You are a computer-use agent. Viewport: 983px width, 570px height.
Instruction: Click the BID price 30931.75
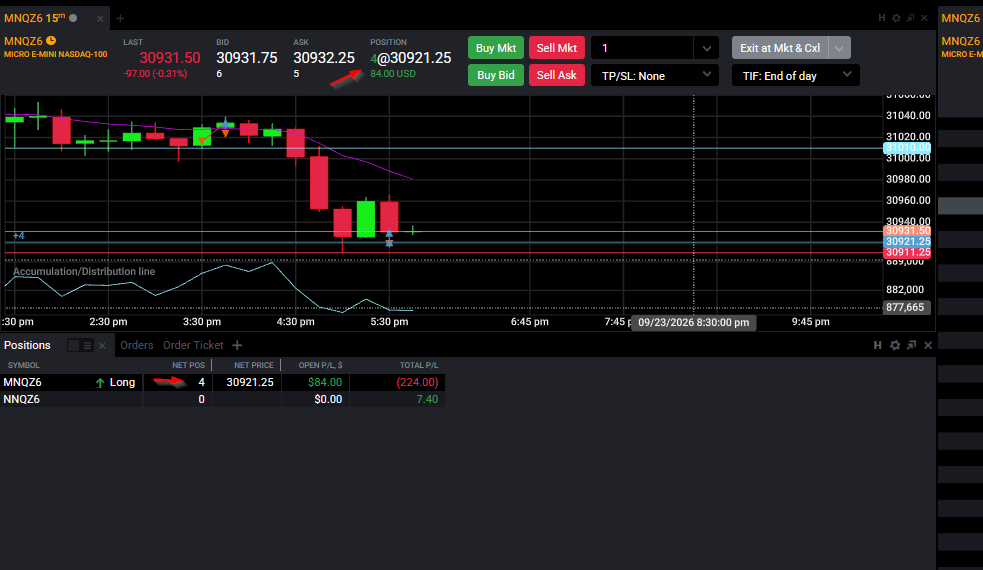[246, 58]
